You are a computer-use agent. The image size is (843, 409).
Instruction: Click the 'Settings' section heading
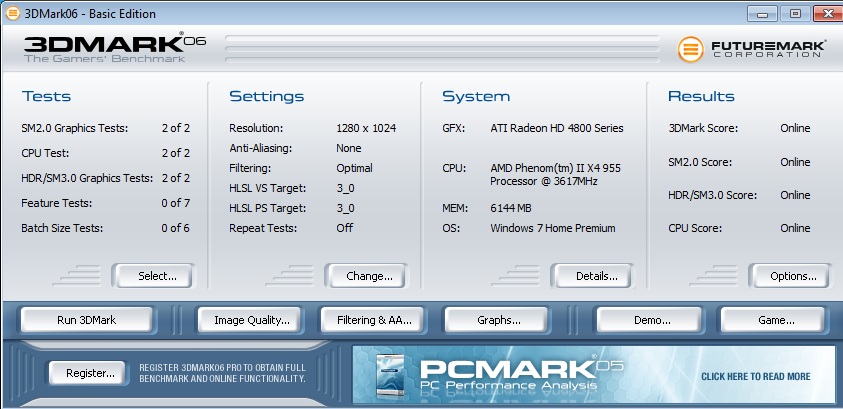pyautogui.click(x=267, y=97)
